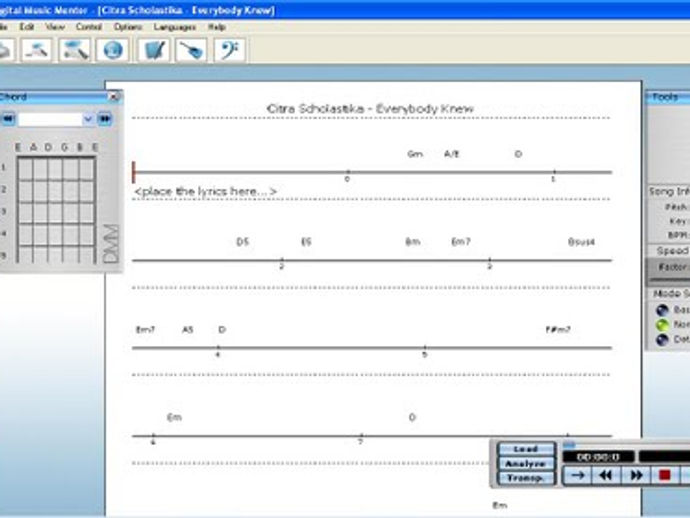690x518 pixels.
Task: Click the F#m7 chord label
Action: tap(558, 329)
